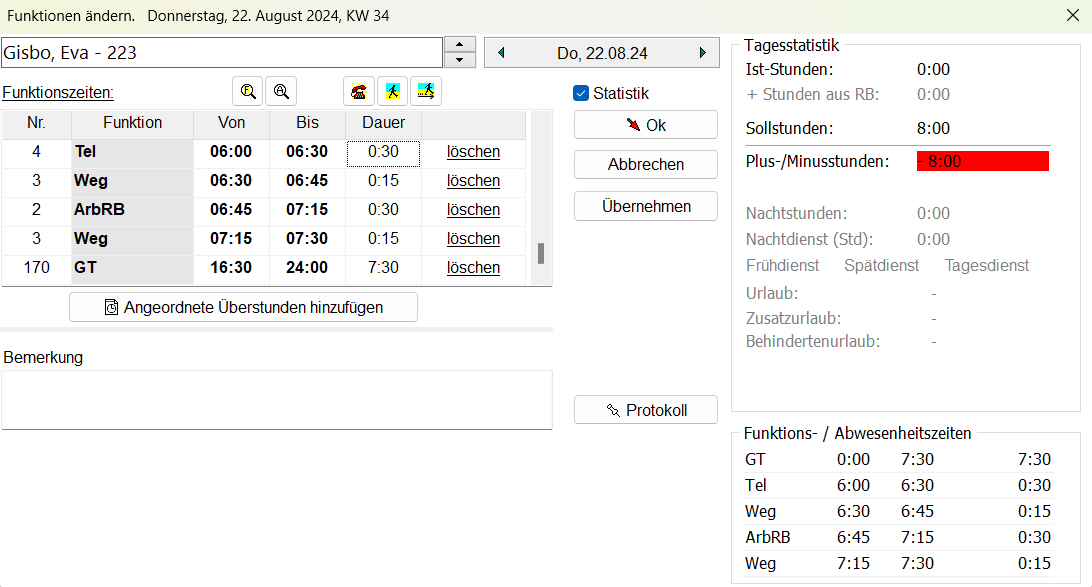Click the magnifier icon with letter A

click(281, 91)
